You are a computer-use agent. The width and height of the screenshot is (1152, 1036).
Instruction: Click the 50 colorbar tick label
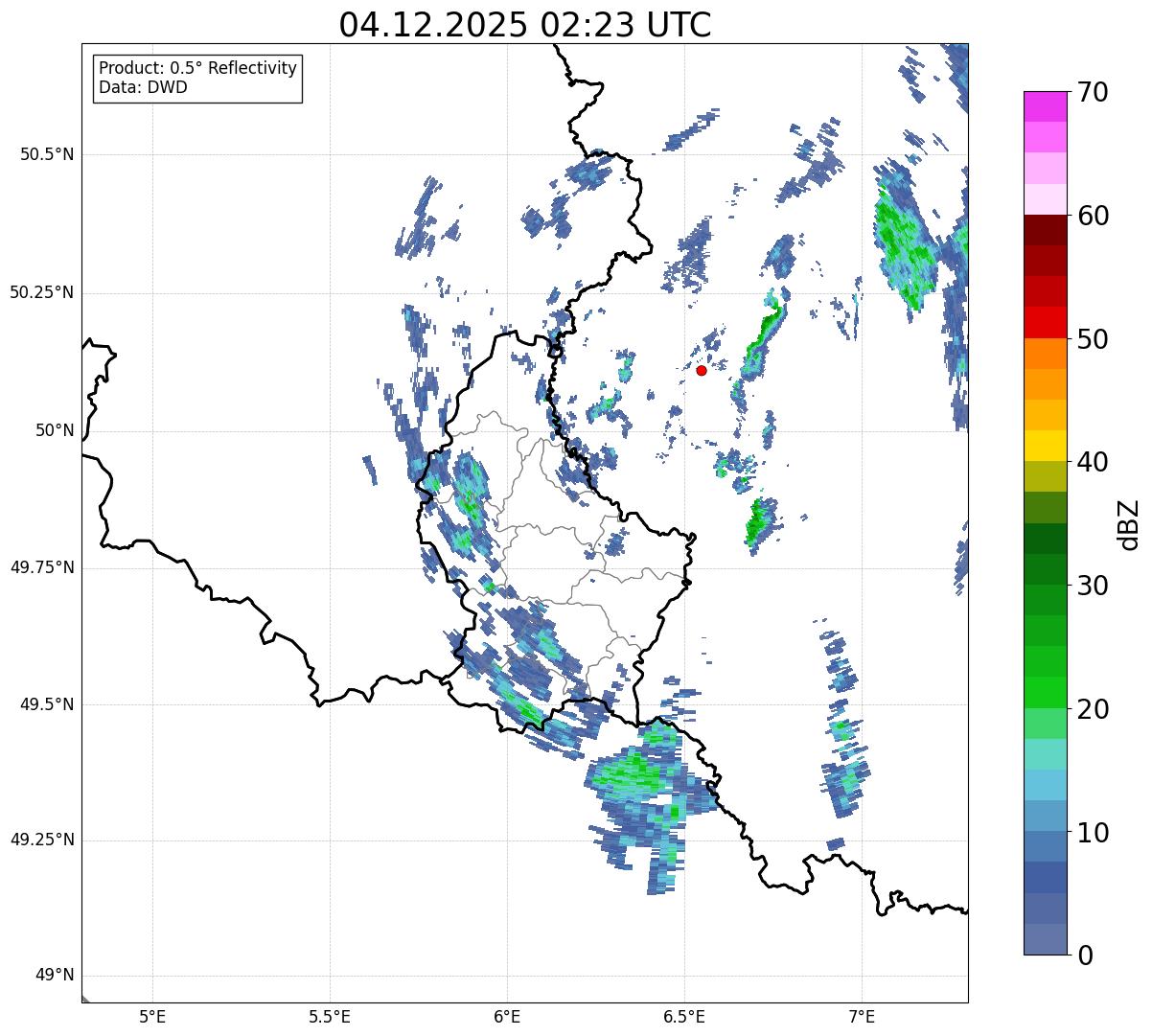[1093, 339]
